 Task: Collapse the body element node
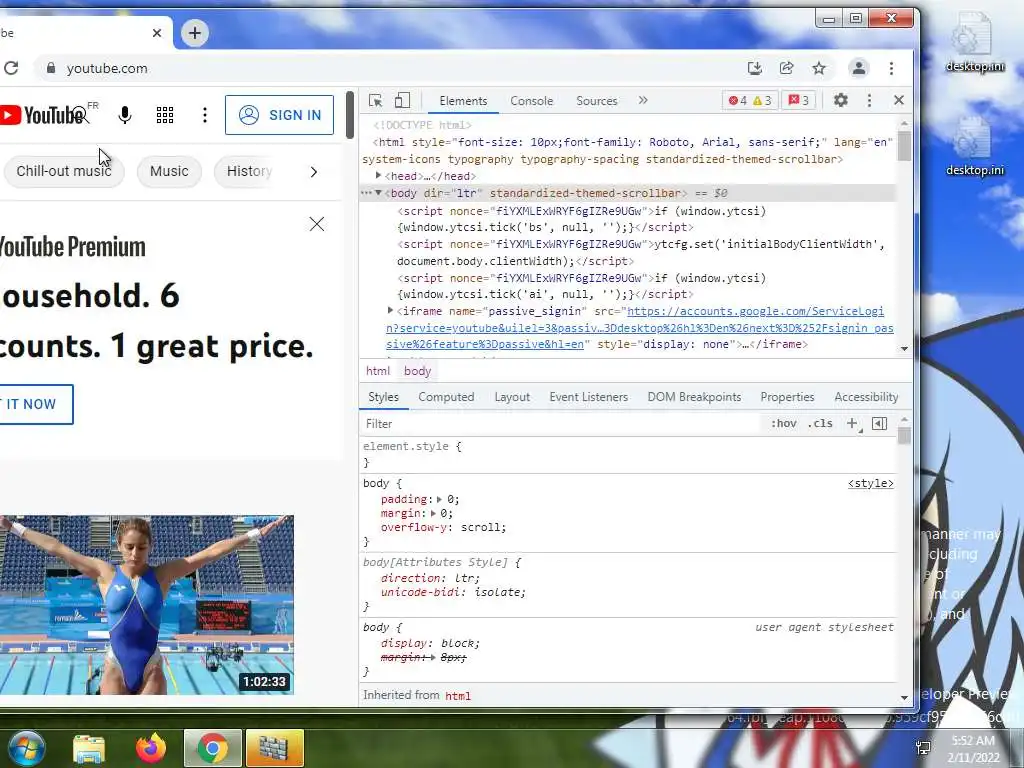[x=378, y=193]
